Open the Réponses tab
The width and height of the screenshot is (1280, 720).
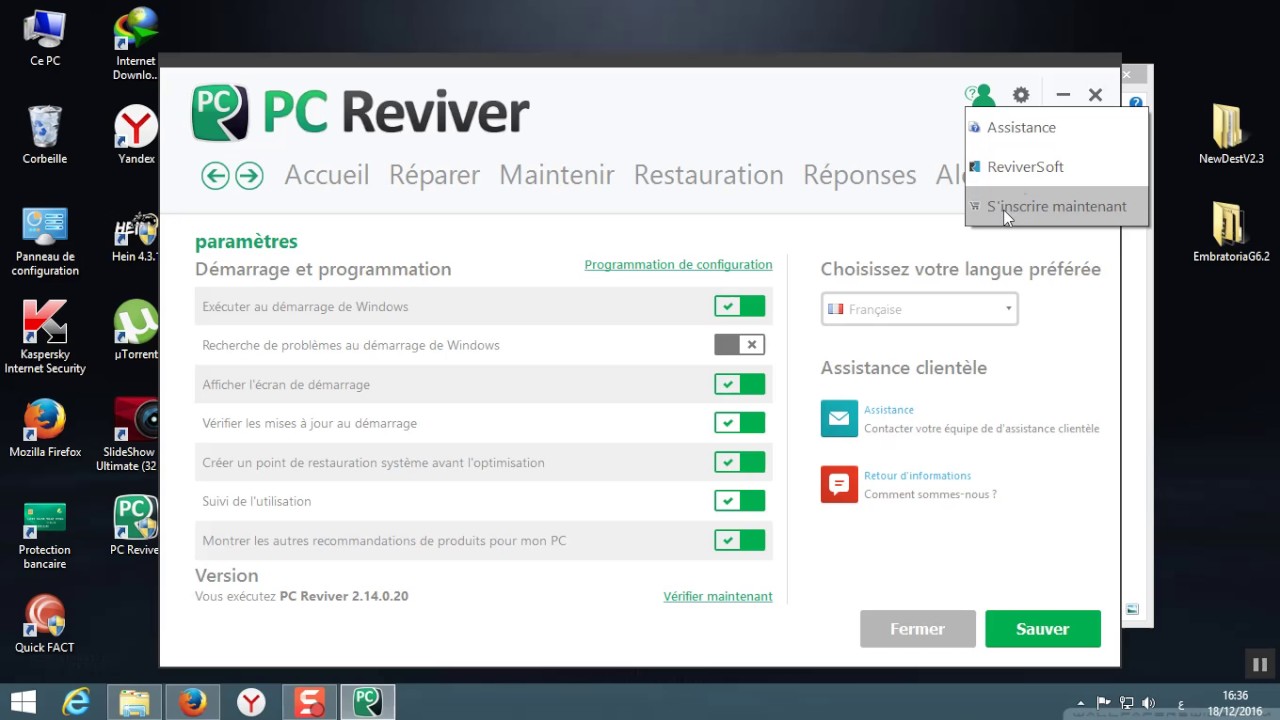(x=860, y=175)
